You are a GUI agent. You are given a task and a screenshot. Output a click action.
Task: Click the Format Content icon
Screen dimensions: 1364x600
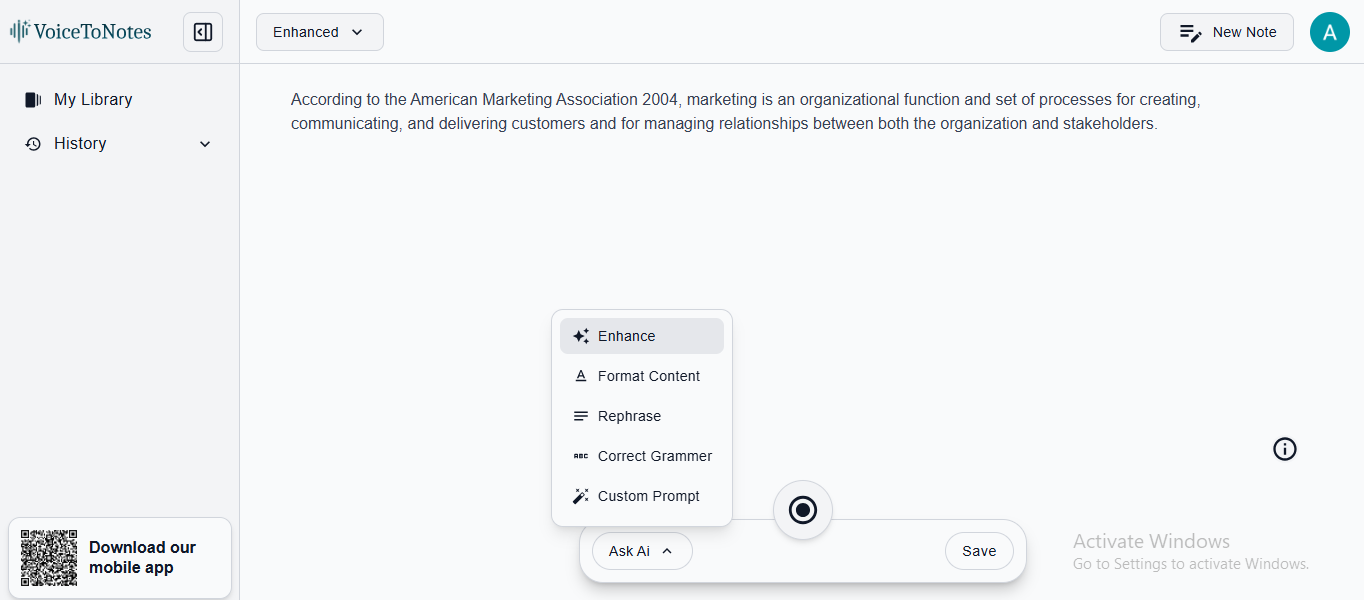click(581, 376)
